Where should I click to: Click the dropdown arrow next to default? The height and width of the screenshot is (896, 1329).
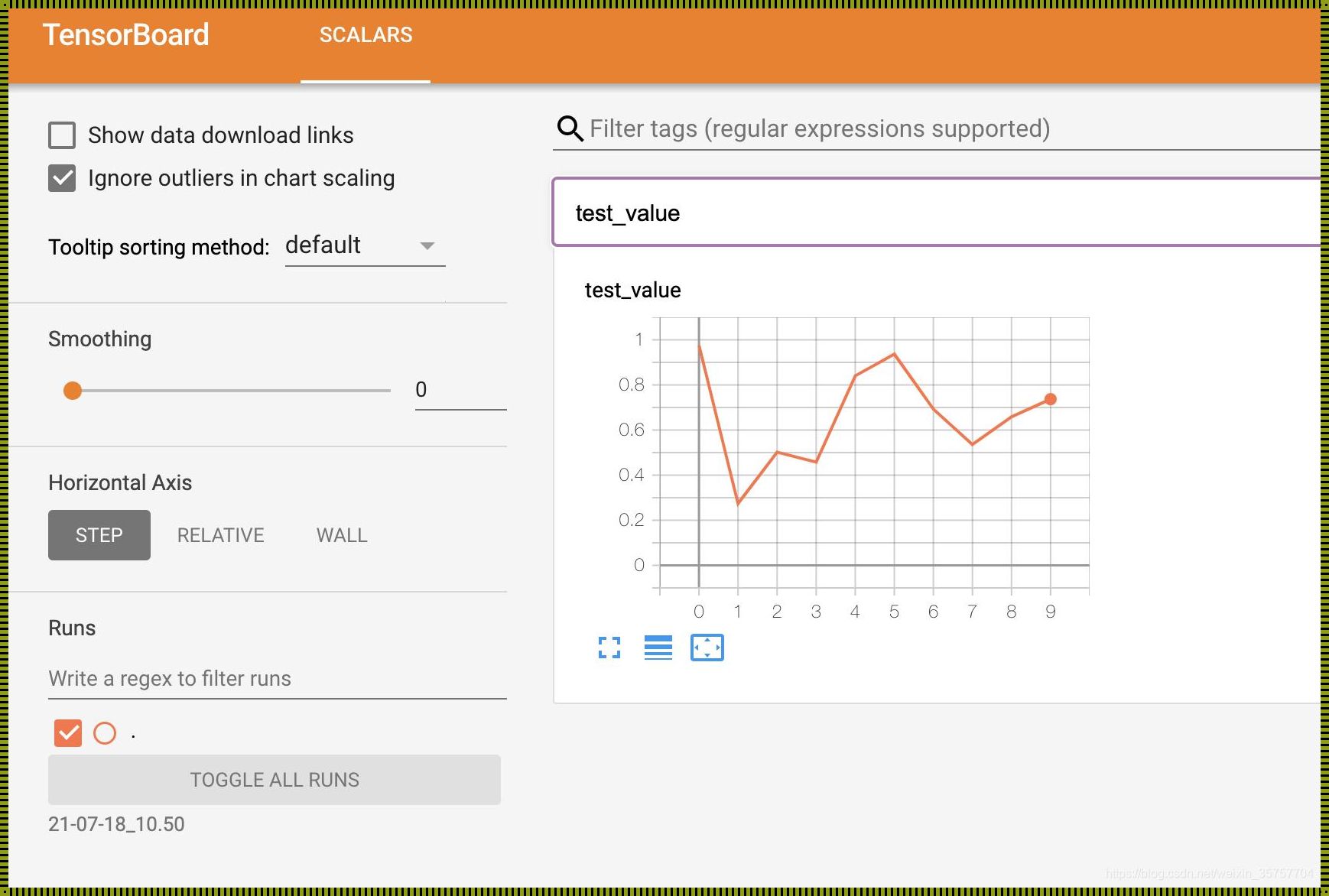pos(427,246)
